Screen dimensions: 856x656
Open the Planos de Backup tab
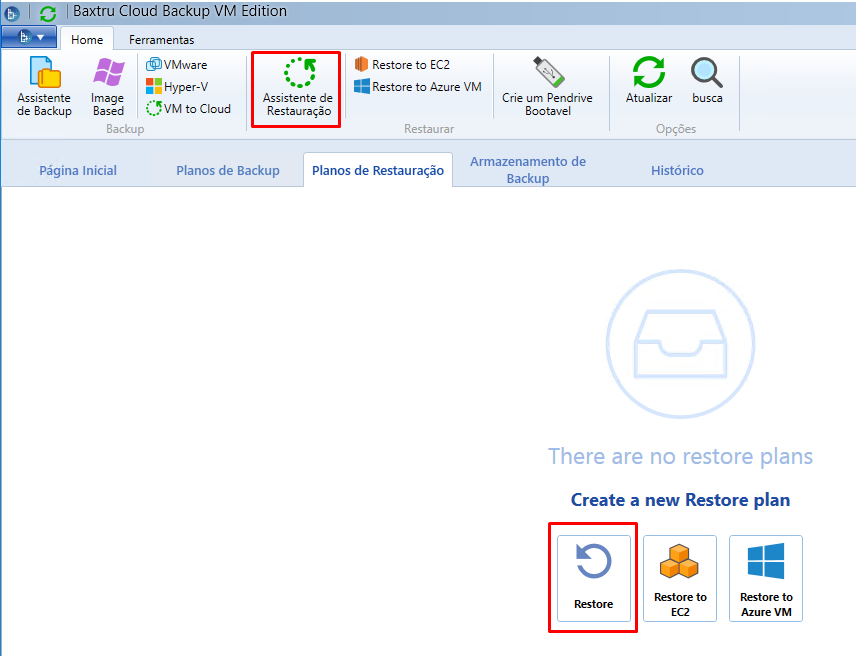point(228,170)
